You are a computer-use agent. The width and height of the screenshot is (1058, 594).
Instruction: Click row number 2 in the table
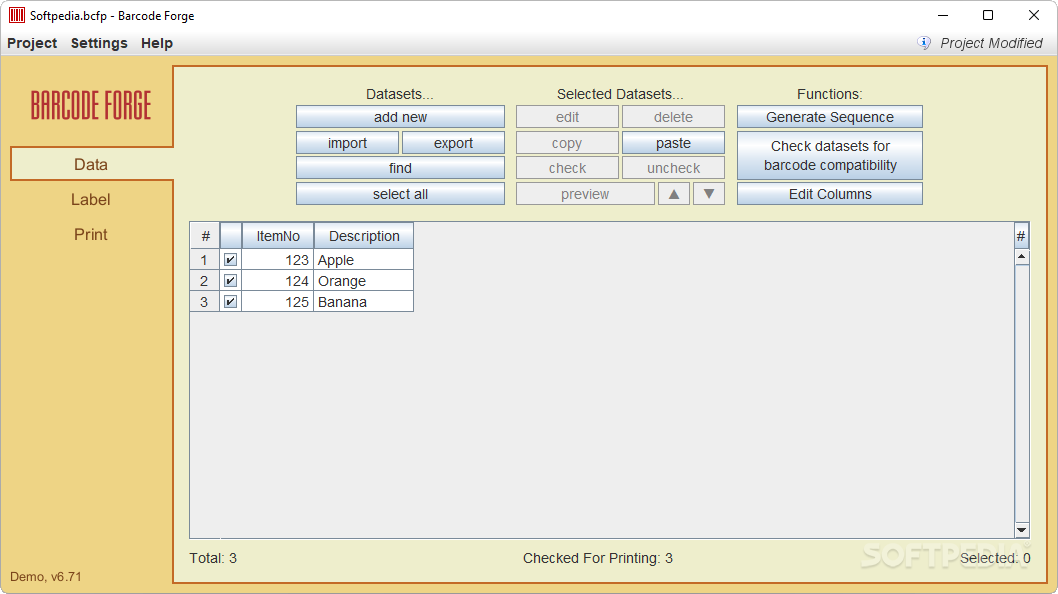(204, 281)
